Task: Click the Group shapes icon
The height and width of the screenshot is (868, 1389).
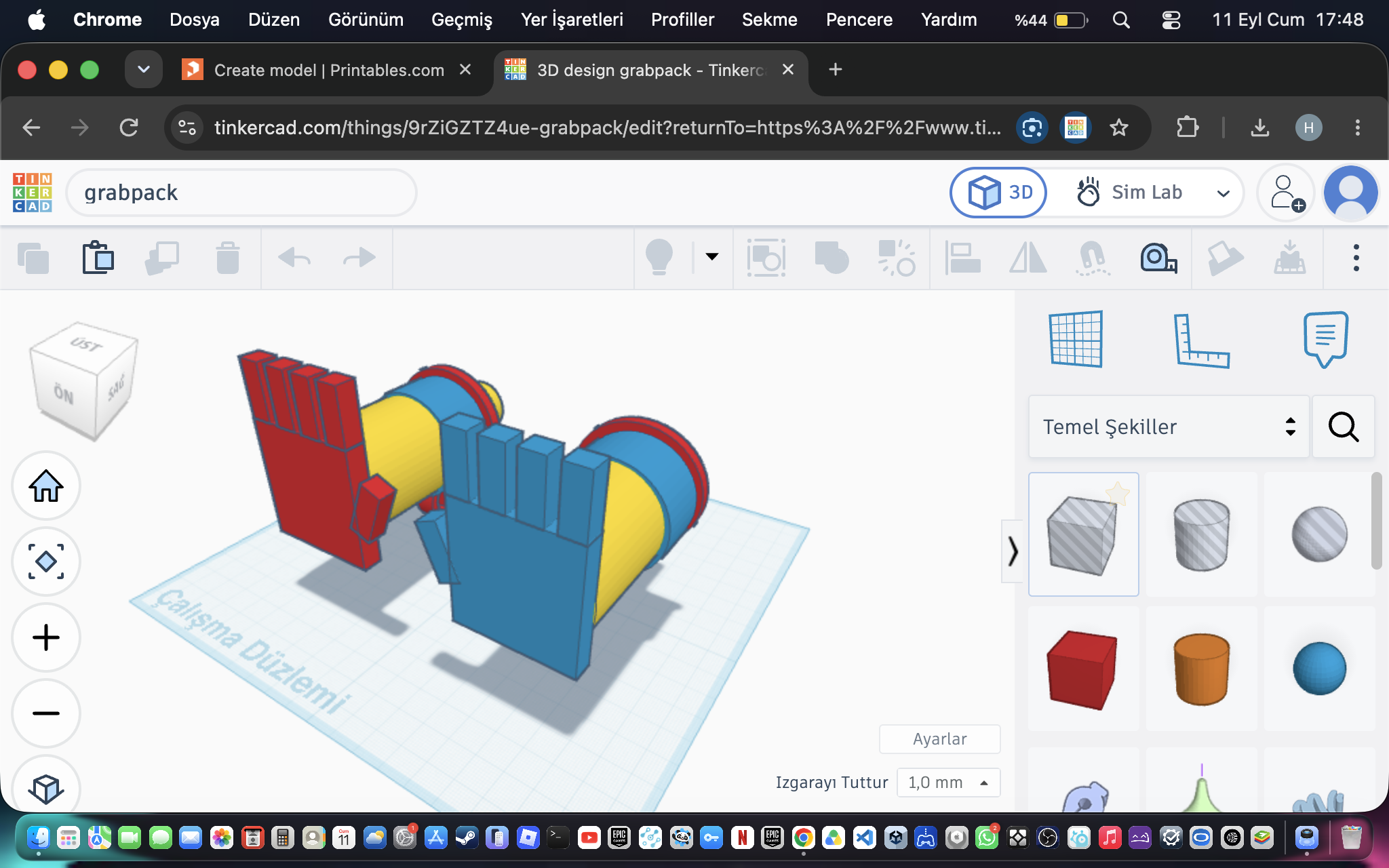Action: point(832,258)
